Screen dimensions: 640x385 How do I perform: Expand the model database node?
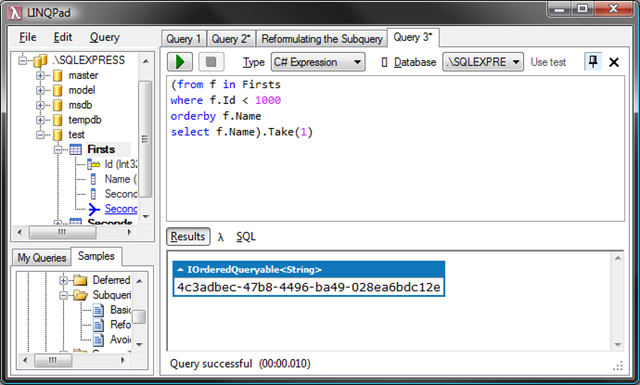[40, 90]
